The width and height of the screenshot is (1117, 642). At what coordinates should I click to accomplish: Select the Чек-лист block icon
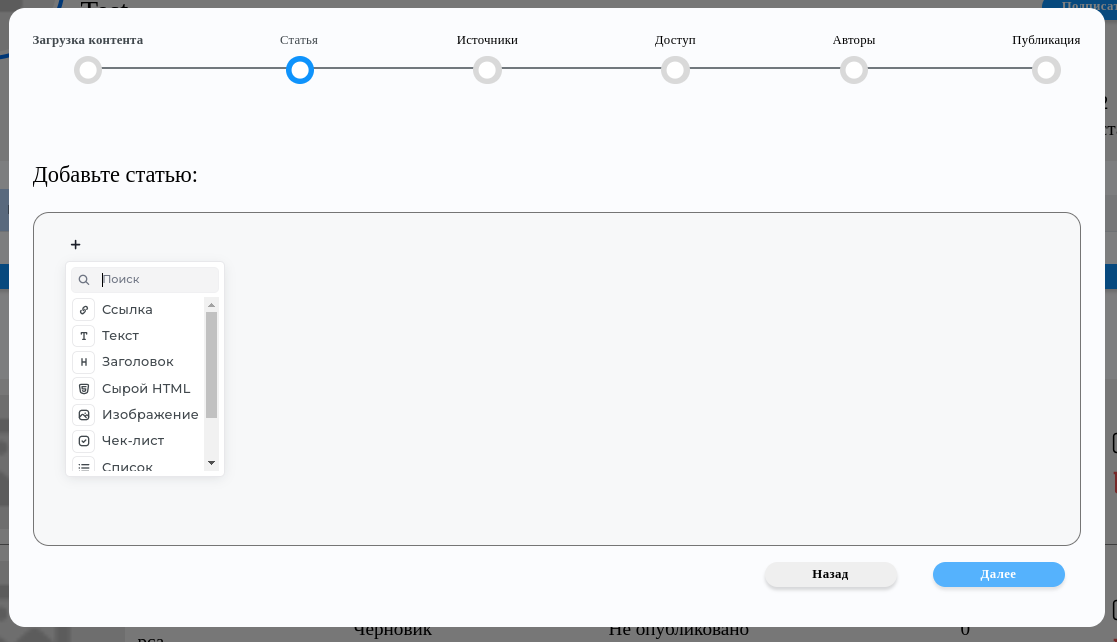83,441
